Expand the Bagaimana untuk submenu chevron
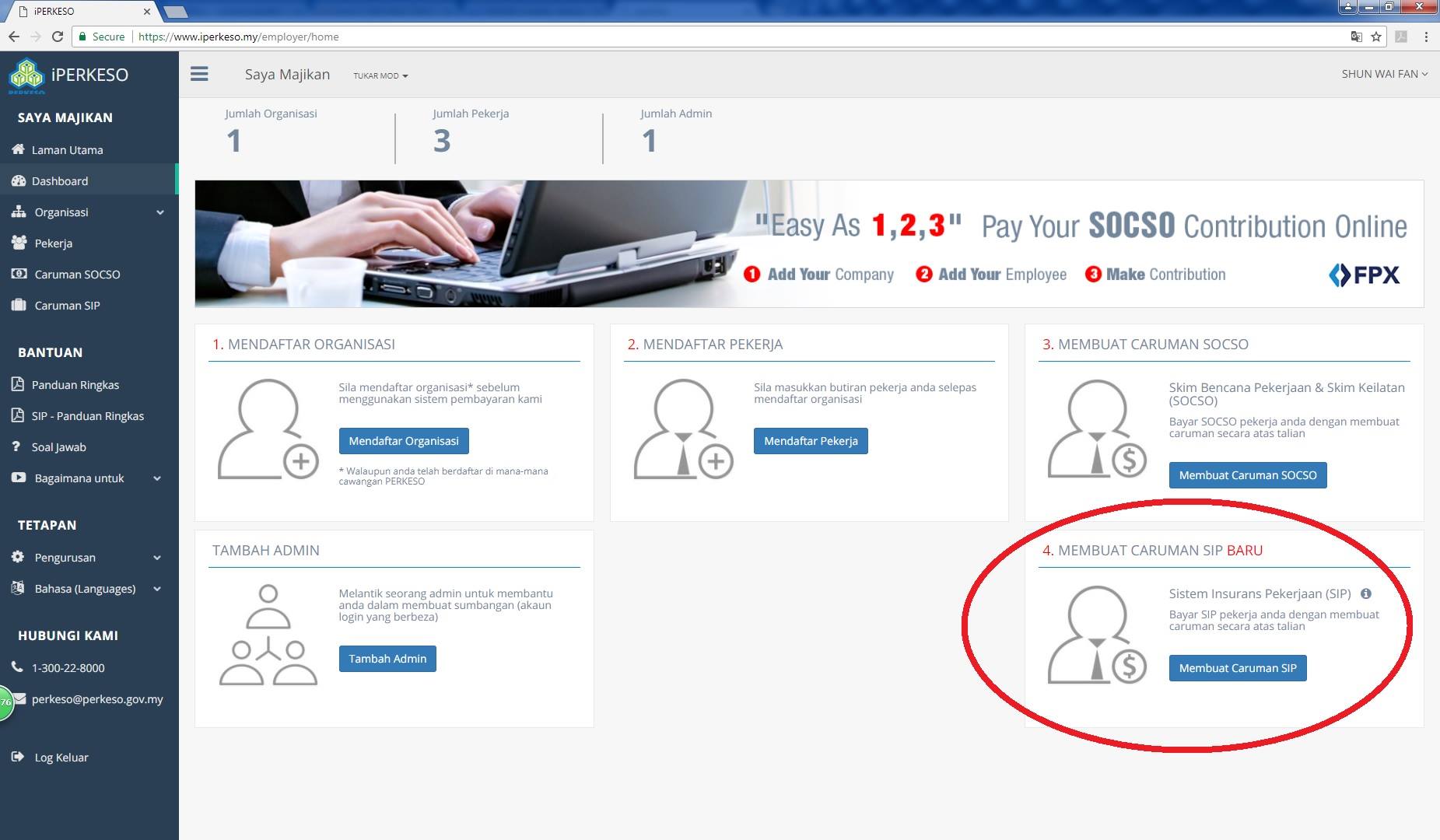 click(157, 478)
